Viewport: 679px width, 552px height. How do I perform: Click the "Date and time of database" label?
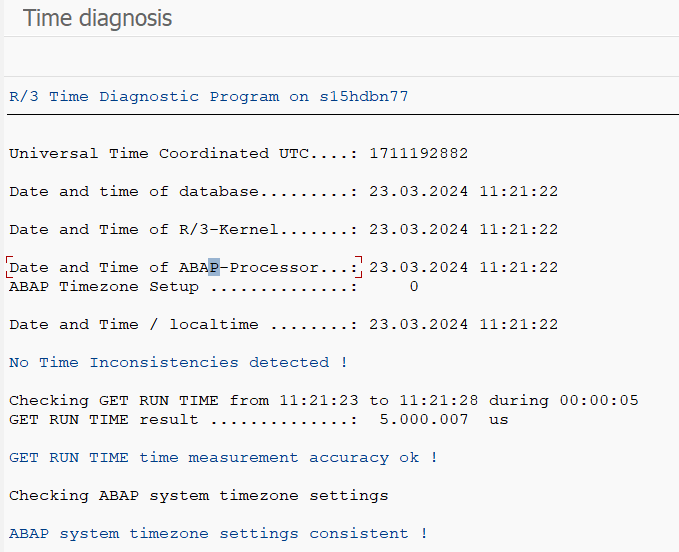(133, 192)
